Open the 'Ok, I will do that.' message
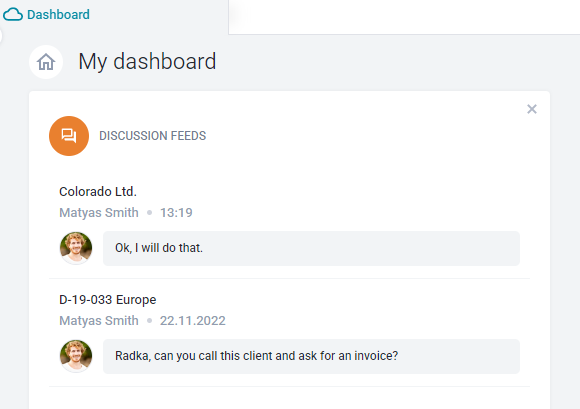580x409 pixels. point(311,248)
